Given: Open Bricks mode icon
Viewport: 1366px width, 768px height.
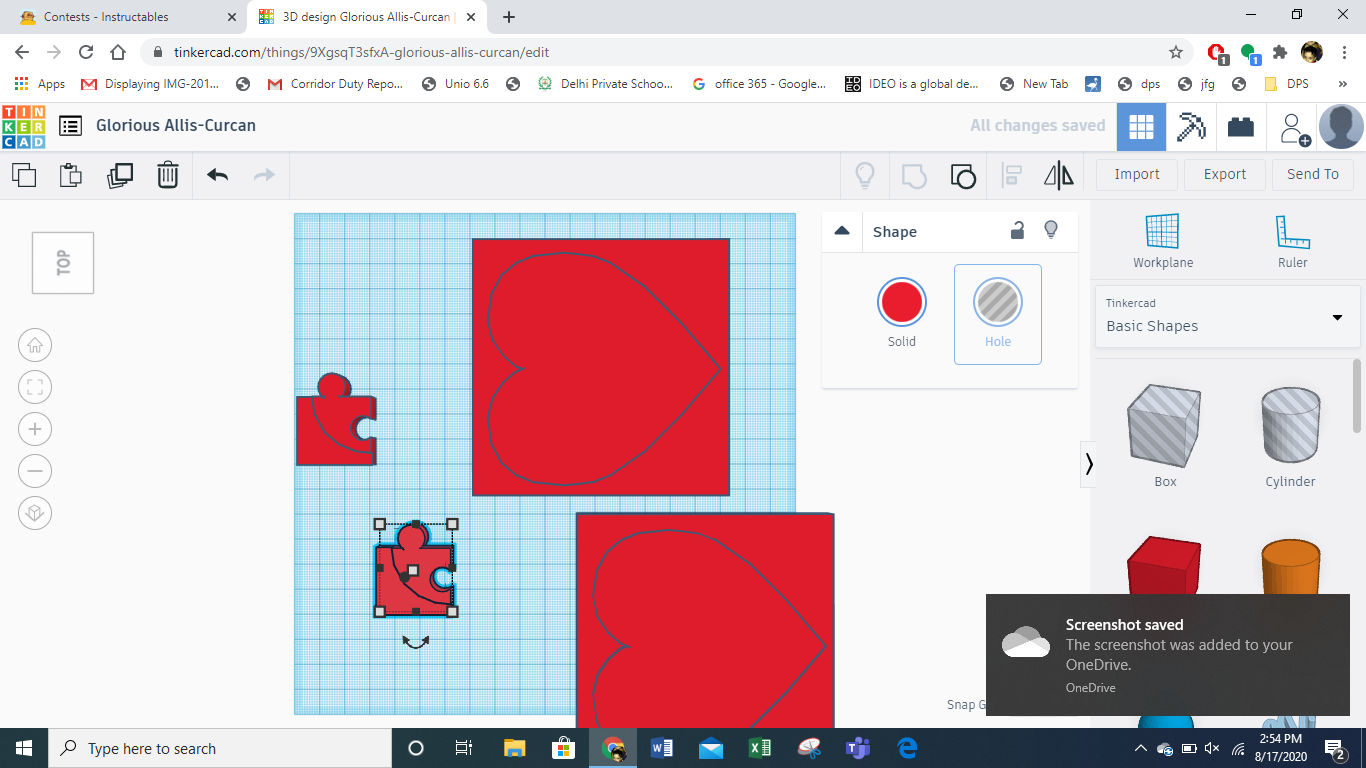Looking at the screenshot, I should coord(1241,127).
